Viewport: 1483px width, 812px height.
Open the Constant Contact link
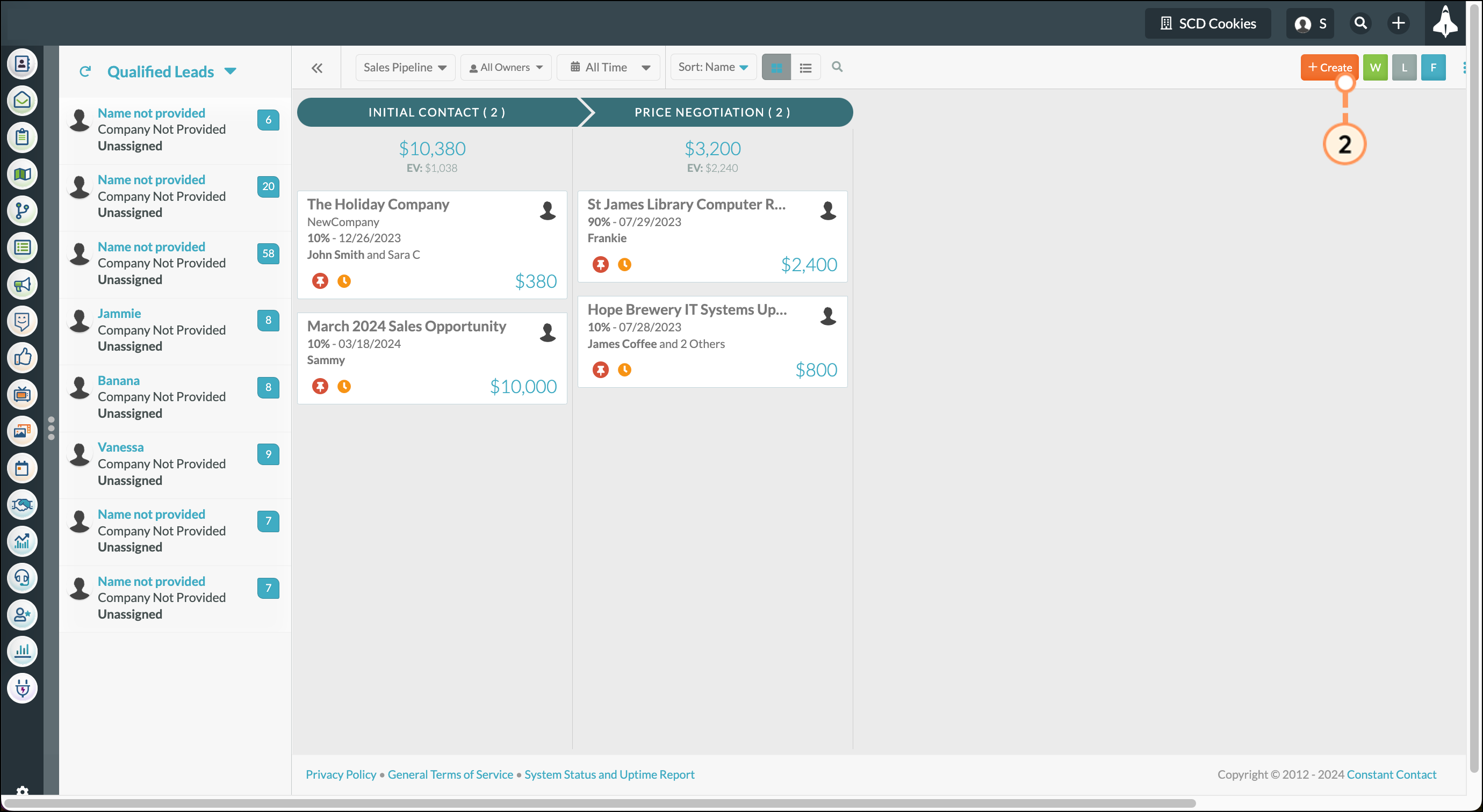[x=1392, y=774]
